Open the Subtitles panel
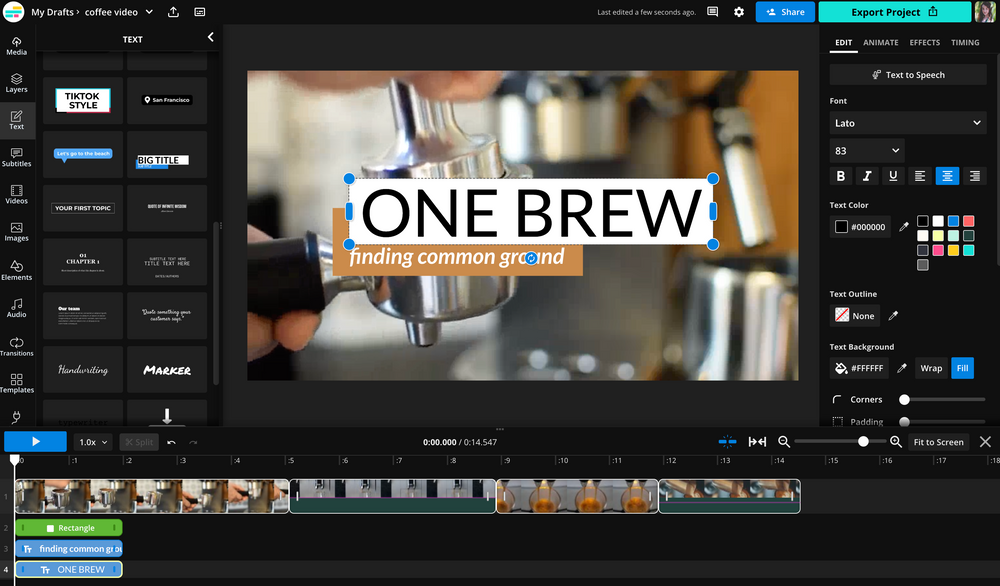The width and height of the screenshot is (1000, 586). pos(16,157)
